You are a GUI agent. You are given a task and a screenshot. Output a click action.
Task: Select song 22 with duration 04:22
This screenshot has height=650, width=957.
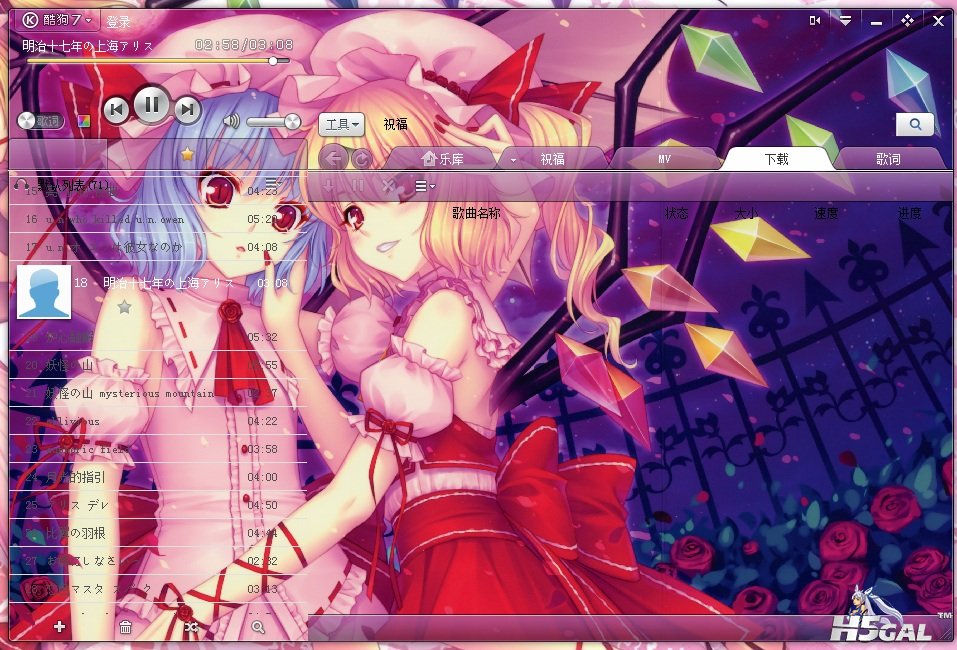tap(158, 421)
